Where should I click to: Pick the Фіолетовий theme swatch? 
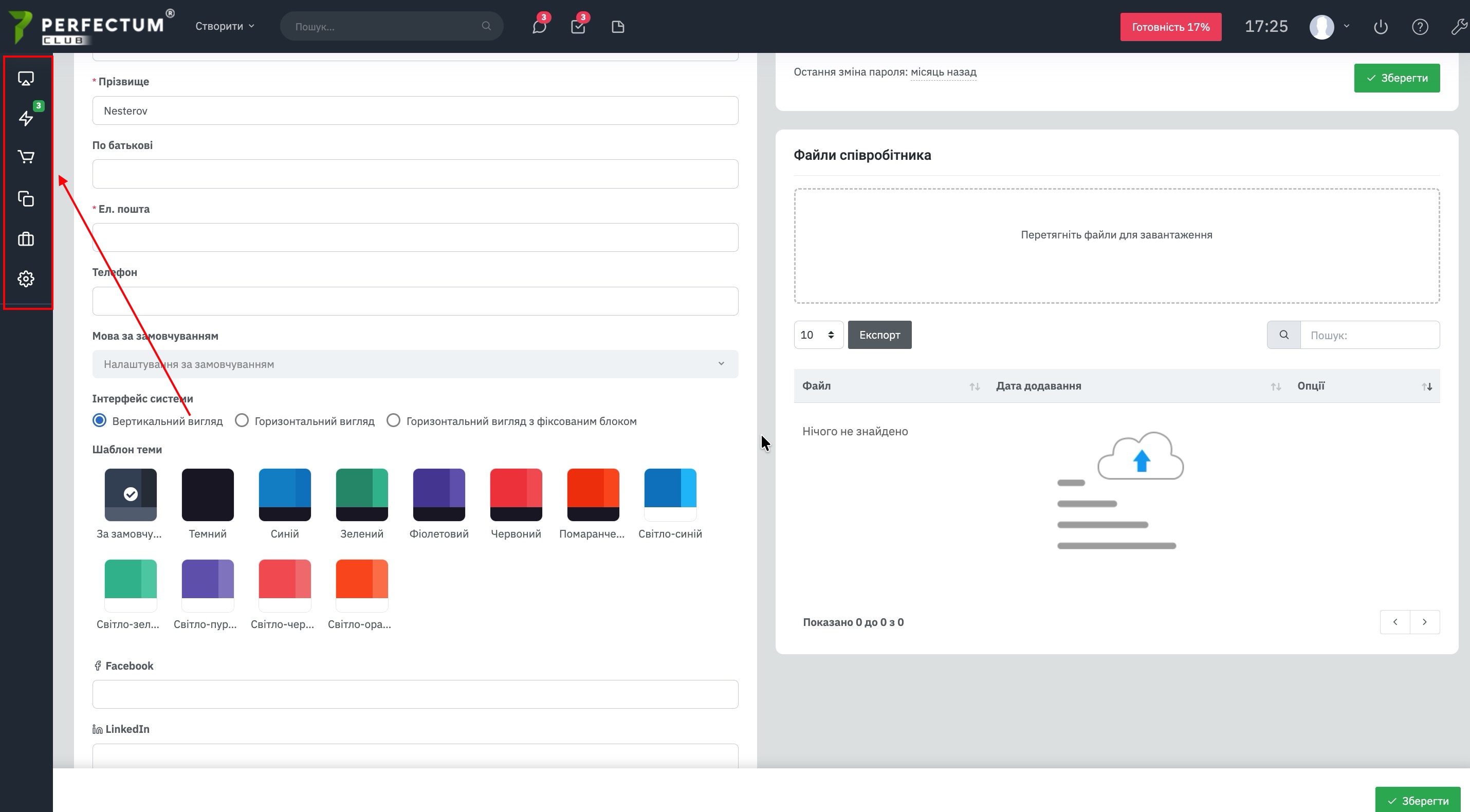[439, 494]
